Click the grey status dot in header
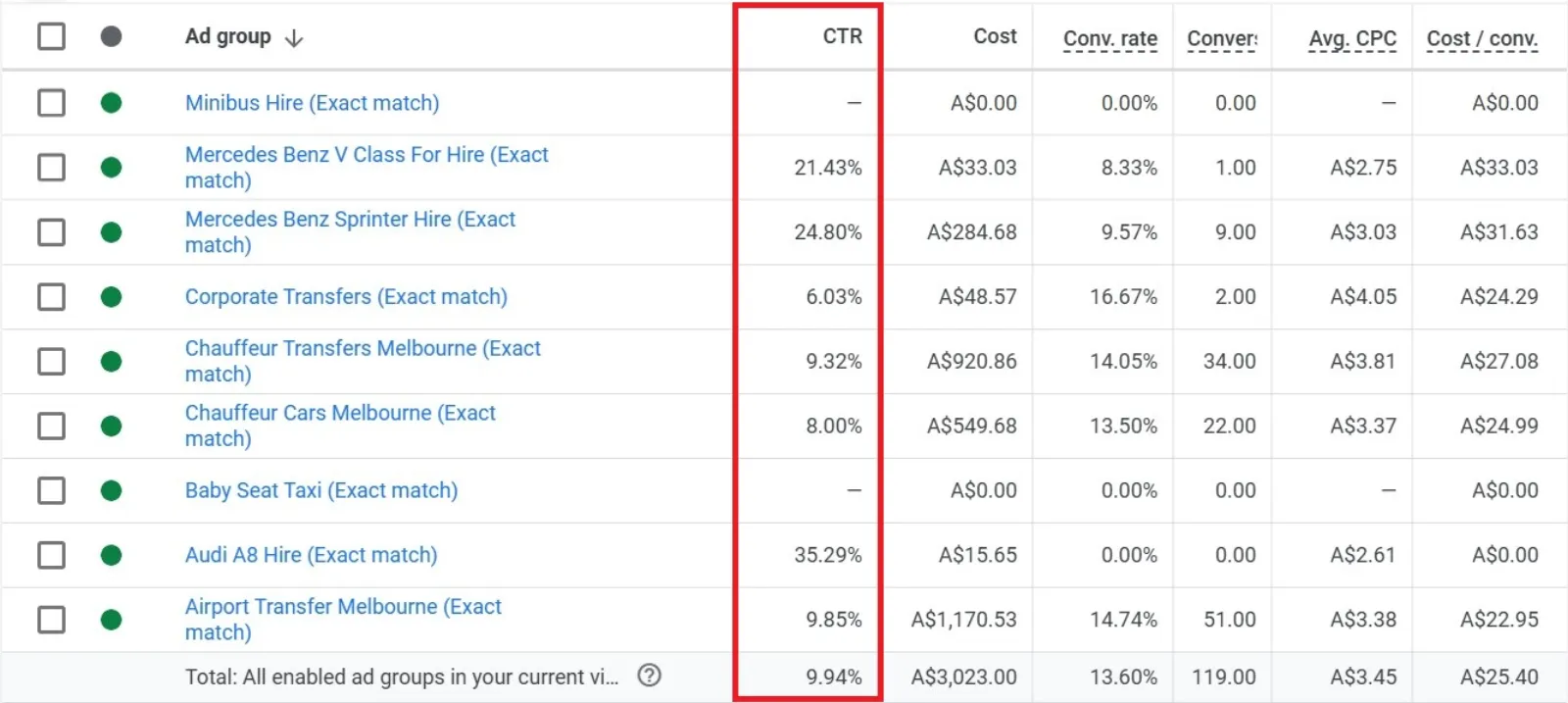Image resolution: width=1568 pixels, height=703 pixels. tap(112, 36)
